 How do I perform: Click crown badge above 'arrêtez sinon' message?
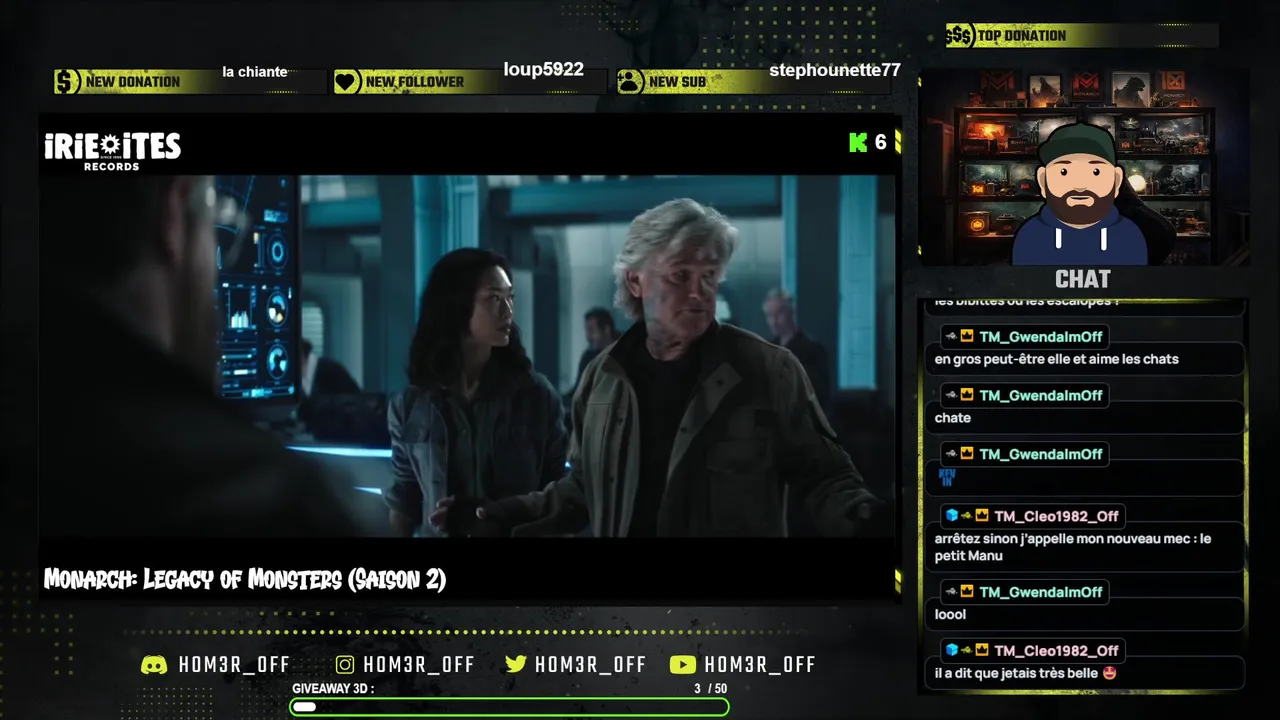click(982, 516)
